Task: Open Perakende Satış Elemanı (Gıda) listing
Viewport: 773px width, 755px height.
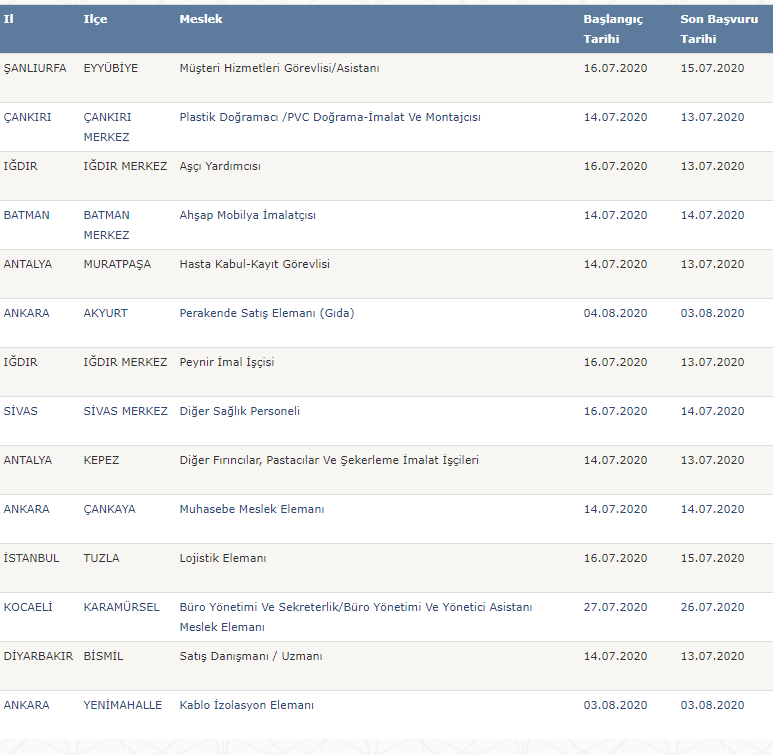Action: point(266,313)
